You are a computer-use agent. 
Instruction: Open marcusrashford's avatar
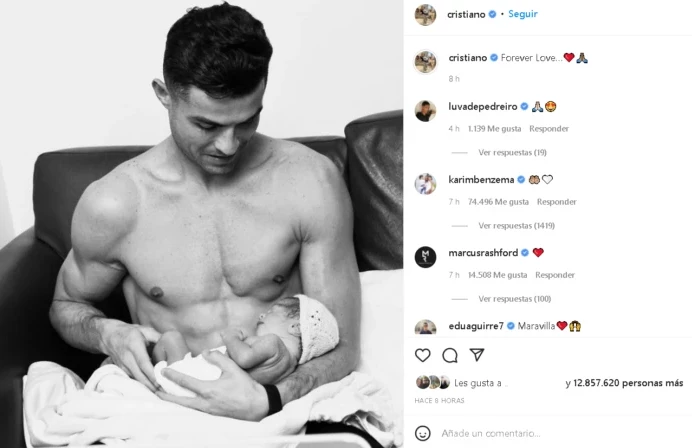pyautogui.click(x=425, y=257)
